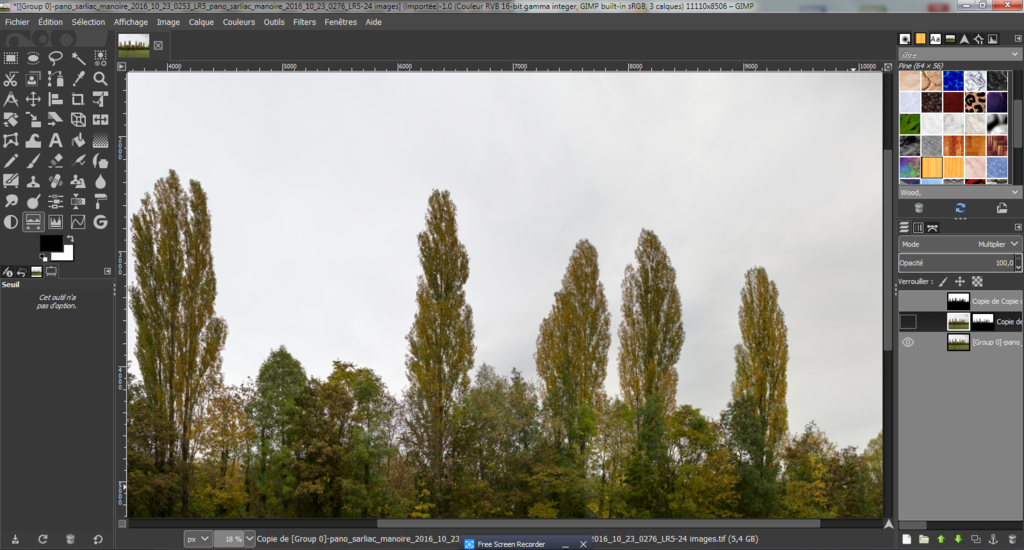1024x550 pixels.
Task: Open the Fichier menu
Action: [x=17, y=22]
